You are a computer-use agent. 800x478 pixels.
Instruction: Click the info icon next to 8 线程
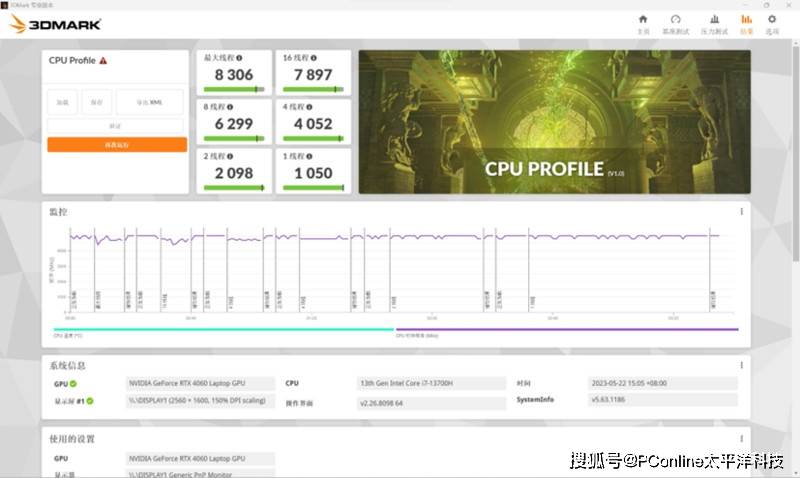click(230, 107)
